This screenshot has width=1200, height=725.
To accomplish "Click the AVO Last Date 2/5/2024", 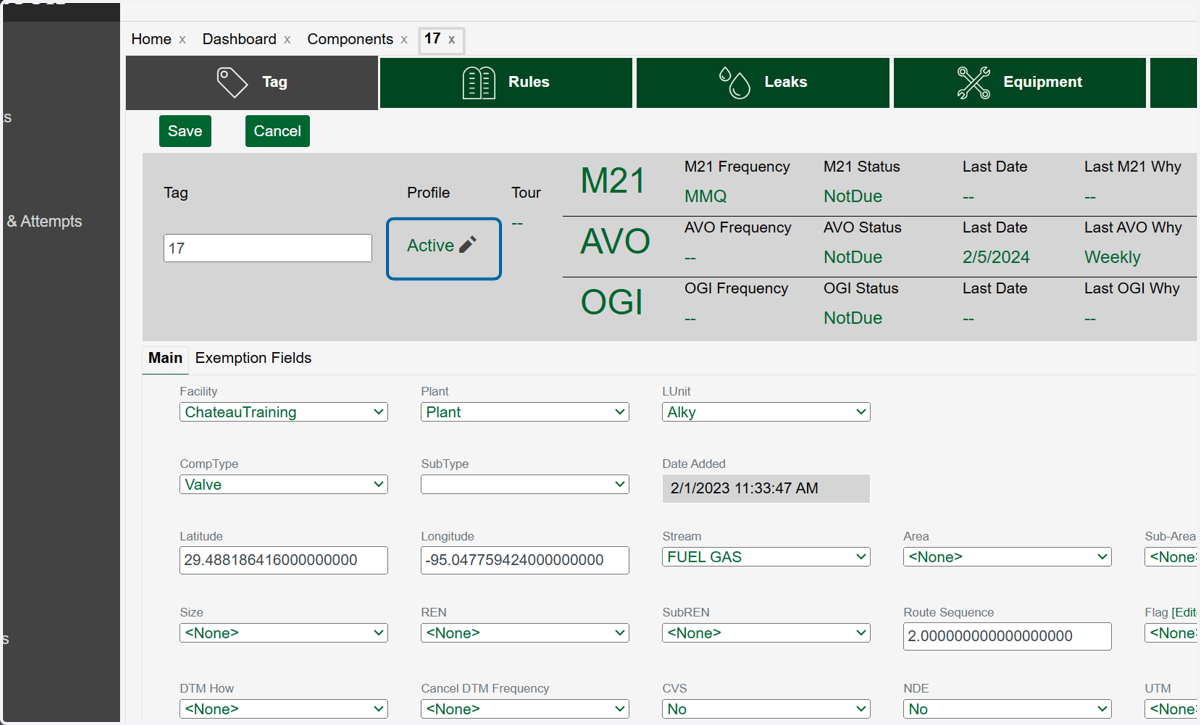I will coord(996,257).
